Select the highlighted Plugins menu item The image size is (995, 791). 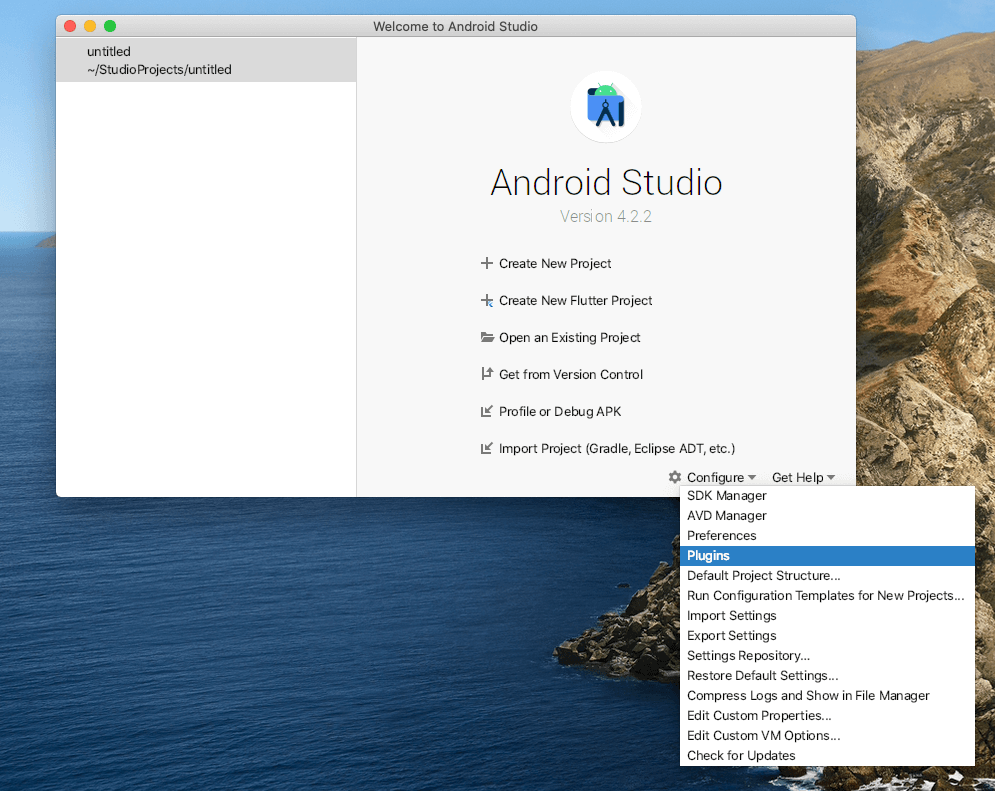click(709, 556)
